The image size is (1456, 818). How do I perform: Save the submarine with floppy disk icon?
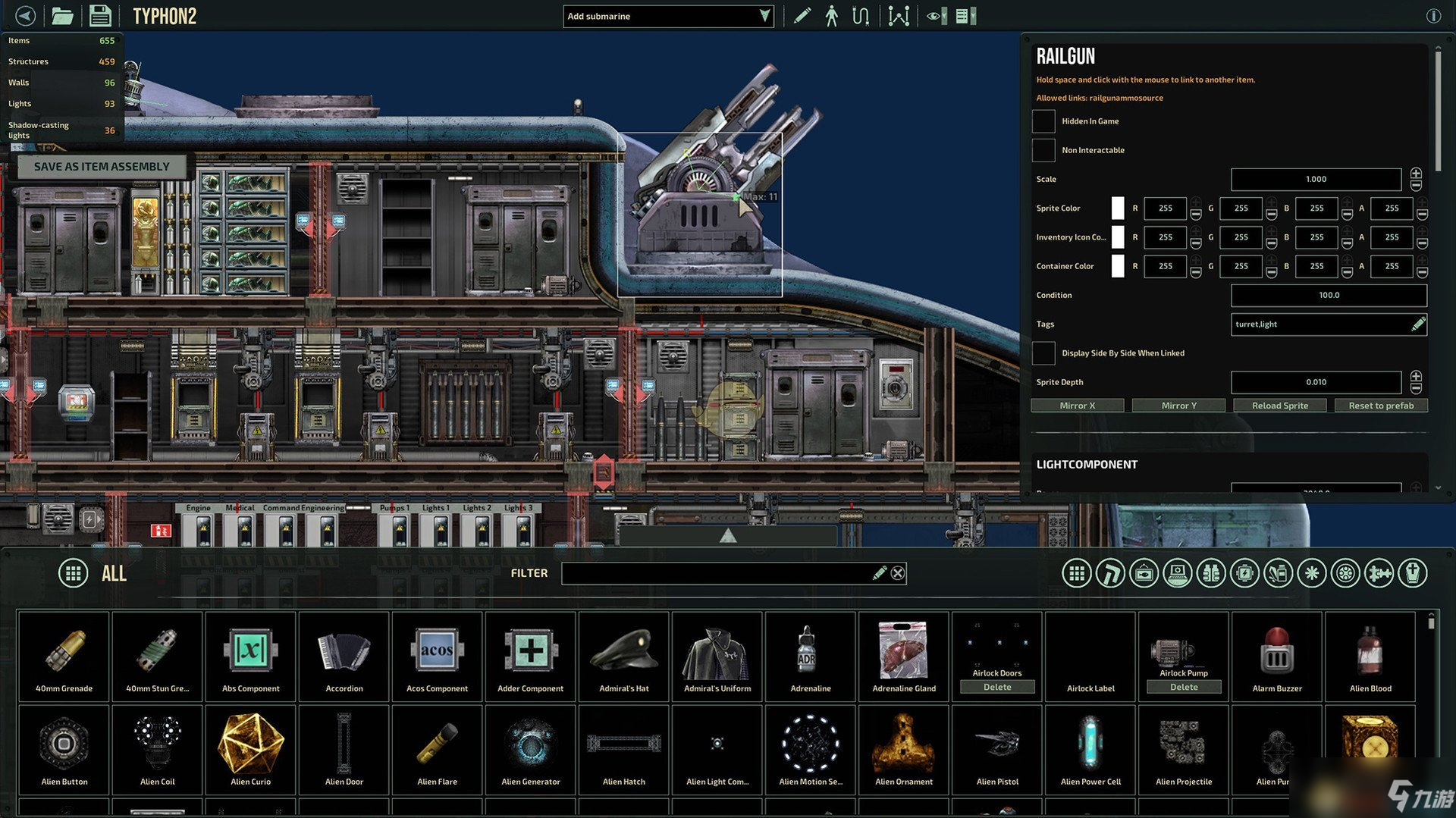(100, 16)
